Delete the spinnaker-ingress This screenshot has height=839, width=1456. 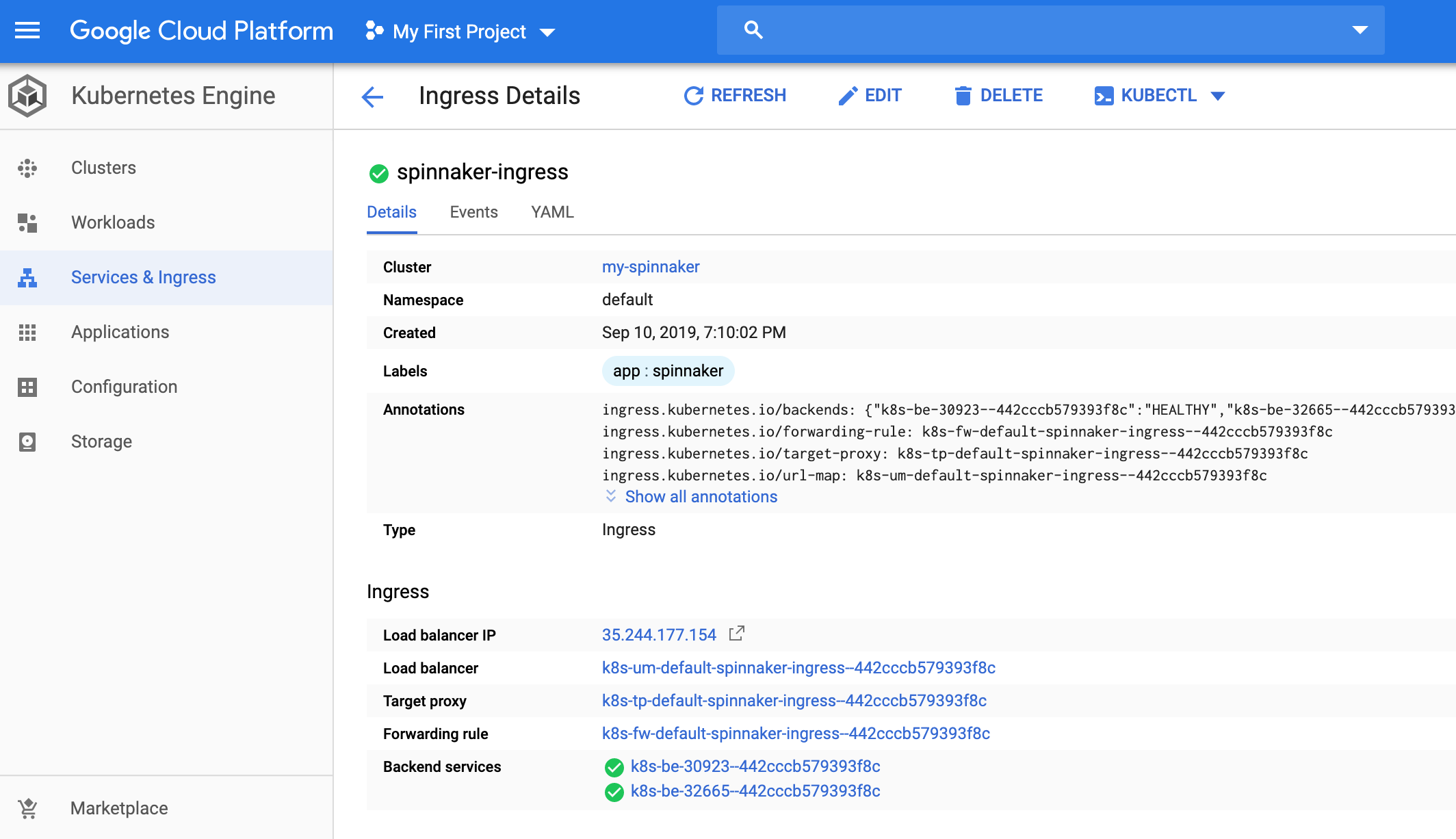tap(998, 96)
